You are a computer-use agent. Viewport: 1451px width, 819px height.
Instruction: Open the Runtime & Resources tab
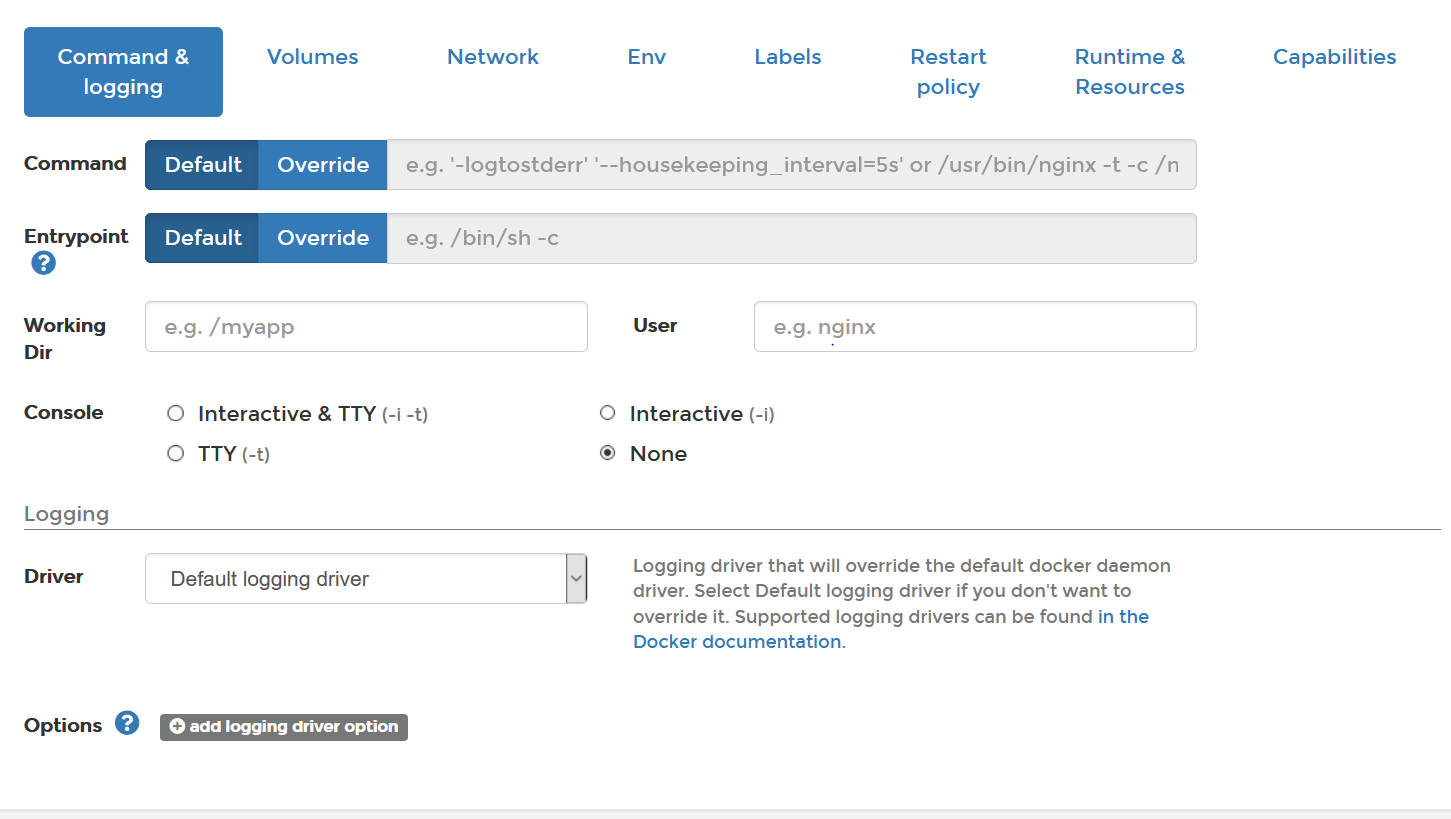pos(1129,72)
